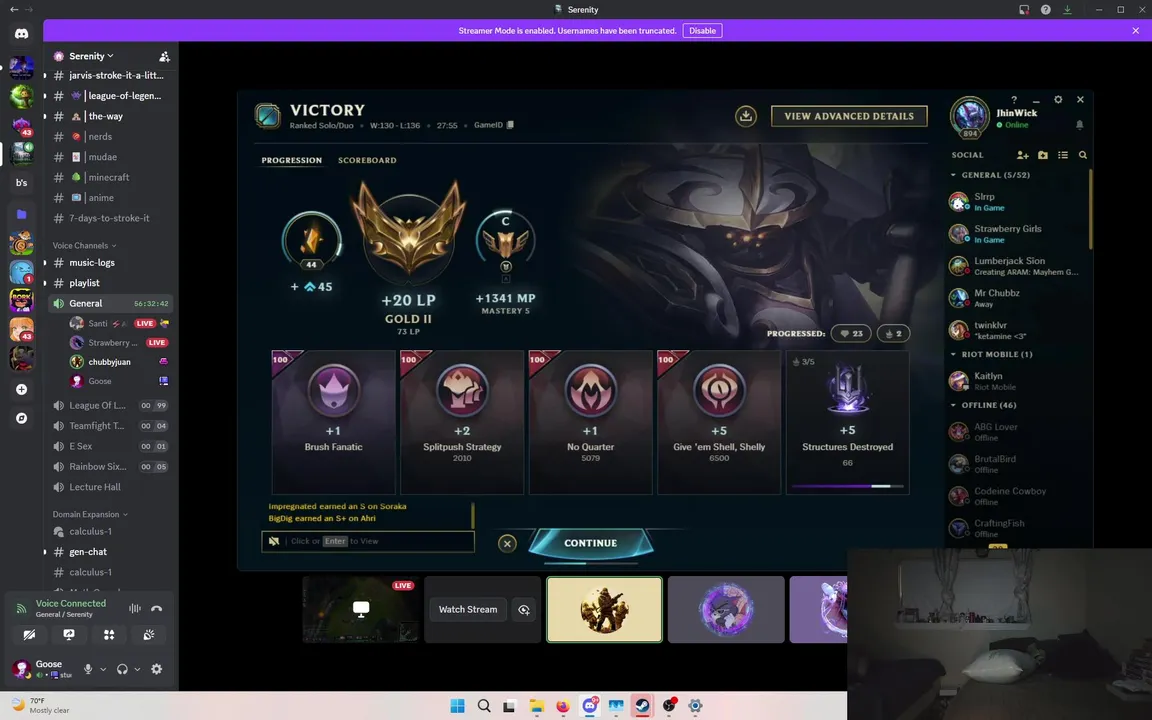Viewport: 1152px width, 720px height.
Task: Open weather widget showing 70°F
Action: pyautogui.click(x=42, y=705)
